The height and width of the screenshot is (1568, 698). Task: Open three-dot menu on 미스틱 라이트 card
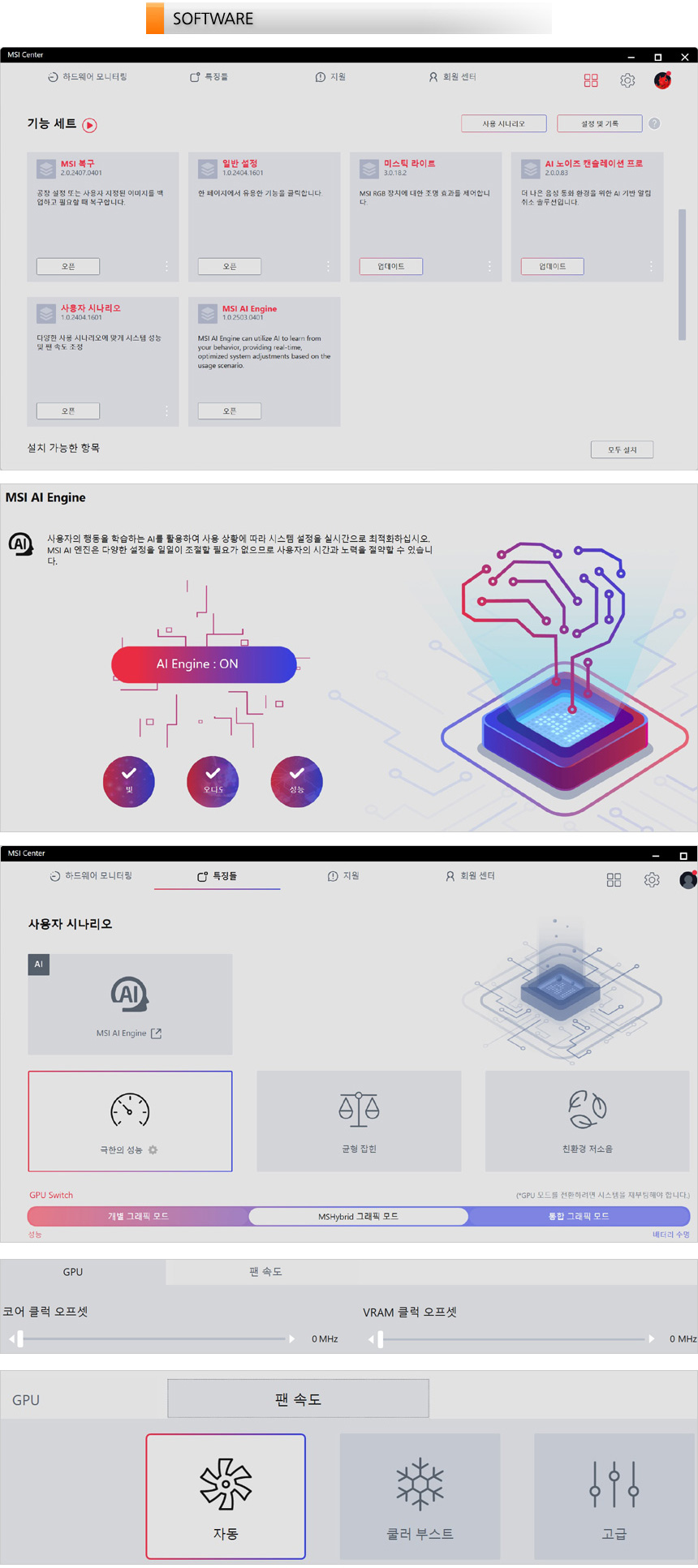tap(489, 266)
